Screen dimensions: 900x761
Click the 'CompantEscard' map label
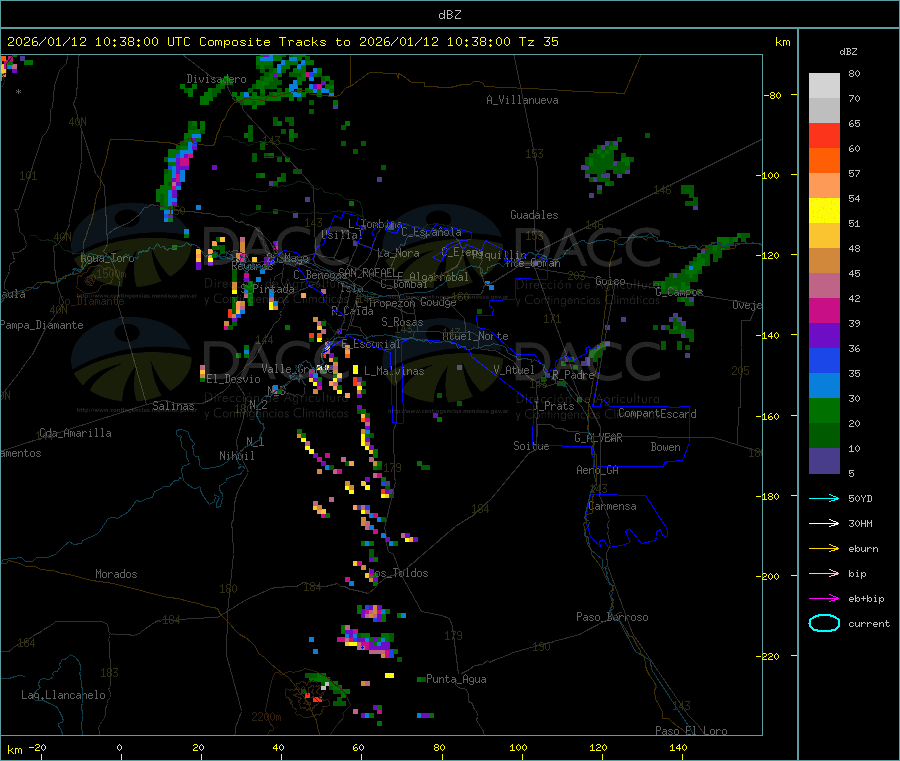pos(657,413)
